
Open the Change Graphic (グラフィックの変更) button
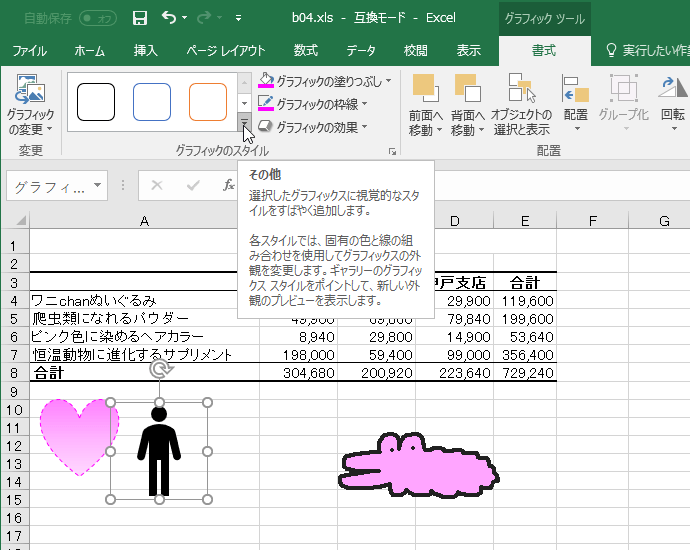click(x=30, y=107)
